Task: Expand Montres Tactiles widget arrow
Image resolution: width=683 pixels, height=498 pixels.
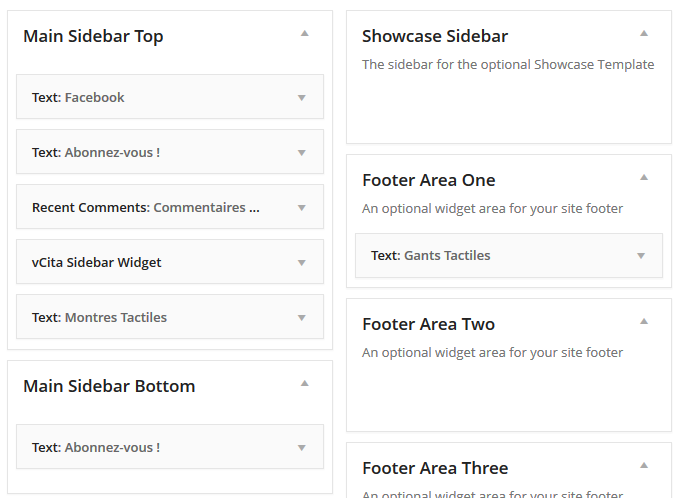Action: pos(301,318)
